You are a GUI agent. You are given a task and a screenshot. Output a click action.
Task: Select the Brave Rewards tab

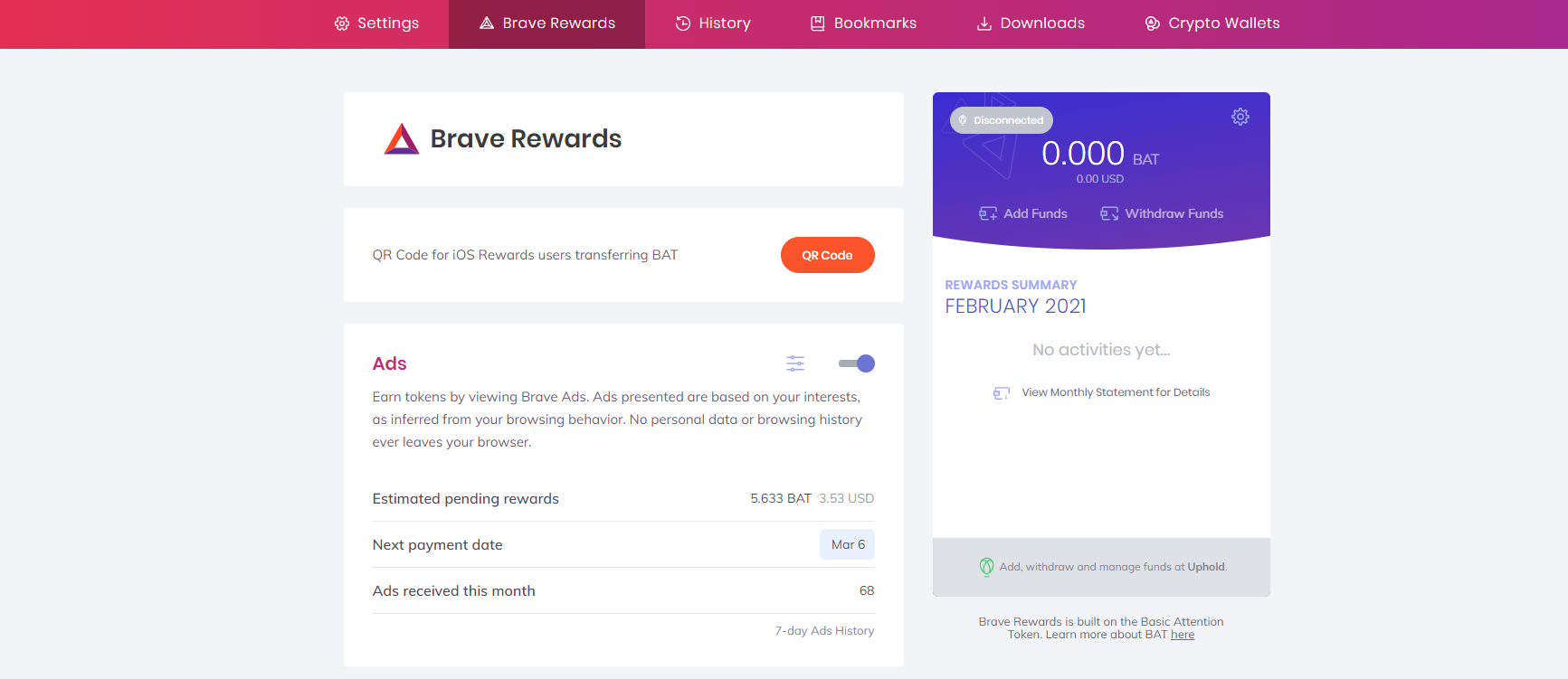point(546,24)
